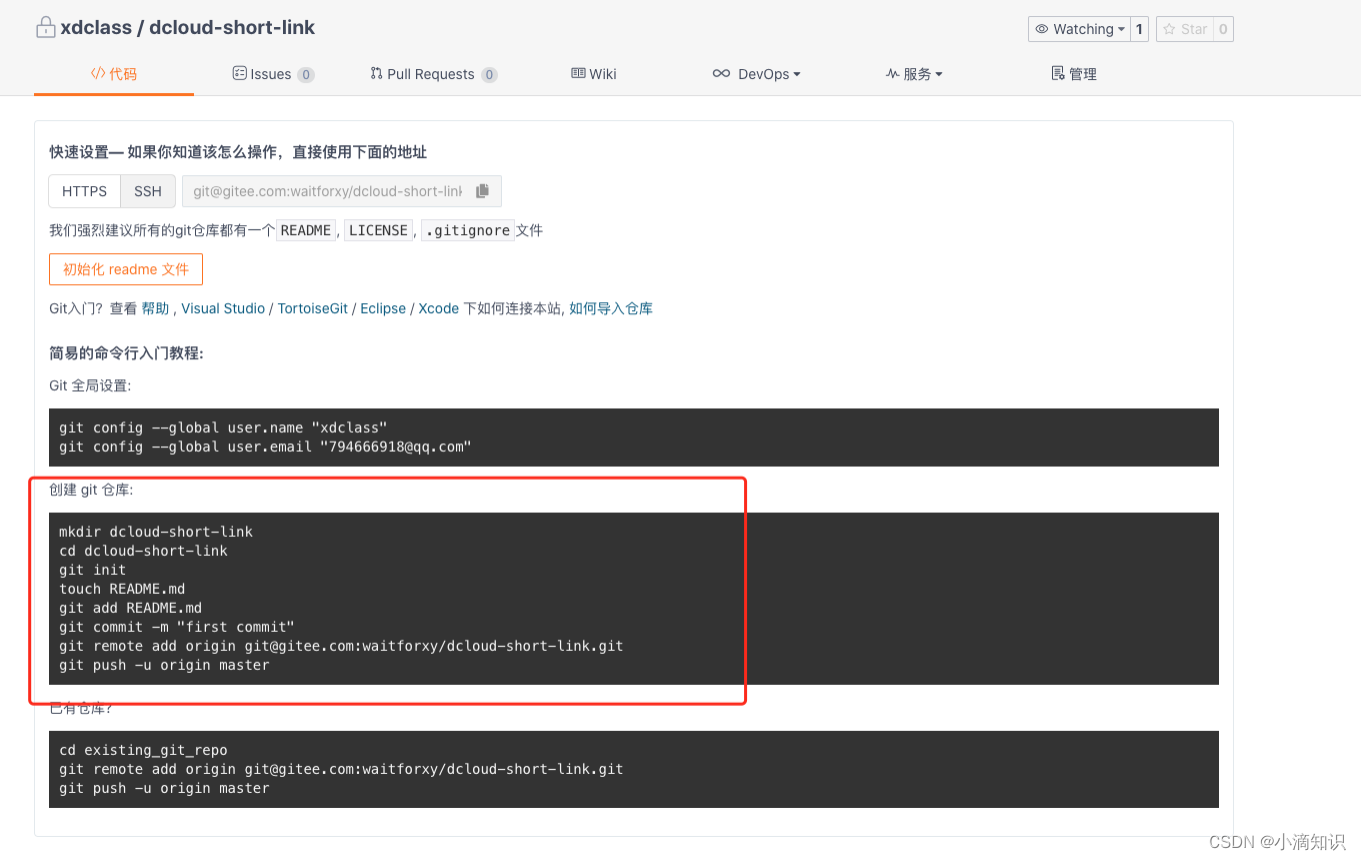The image size is (1361, 860).
Task: Click the mkdir dcloud-short-link command line
Action: [x=156, y=532]
